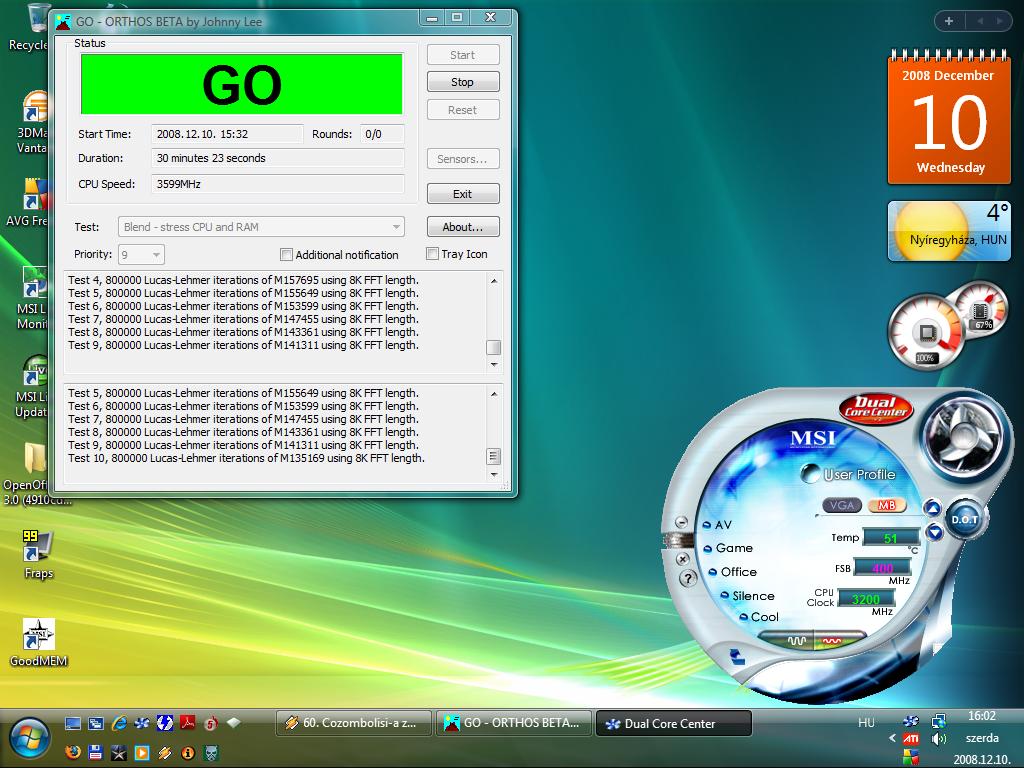Show hidden tray icons chevron
Image resolution: width=1024 pixels, height=768 pixels.
[892, 739]
